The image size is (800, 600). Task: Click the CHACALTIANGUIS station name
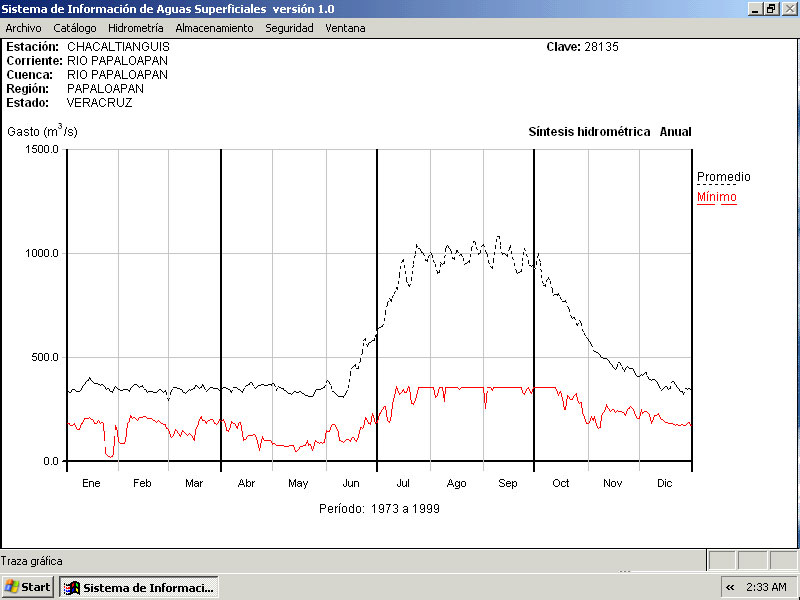click(x=118, y=46)
